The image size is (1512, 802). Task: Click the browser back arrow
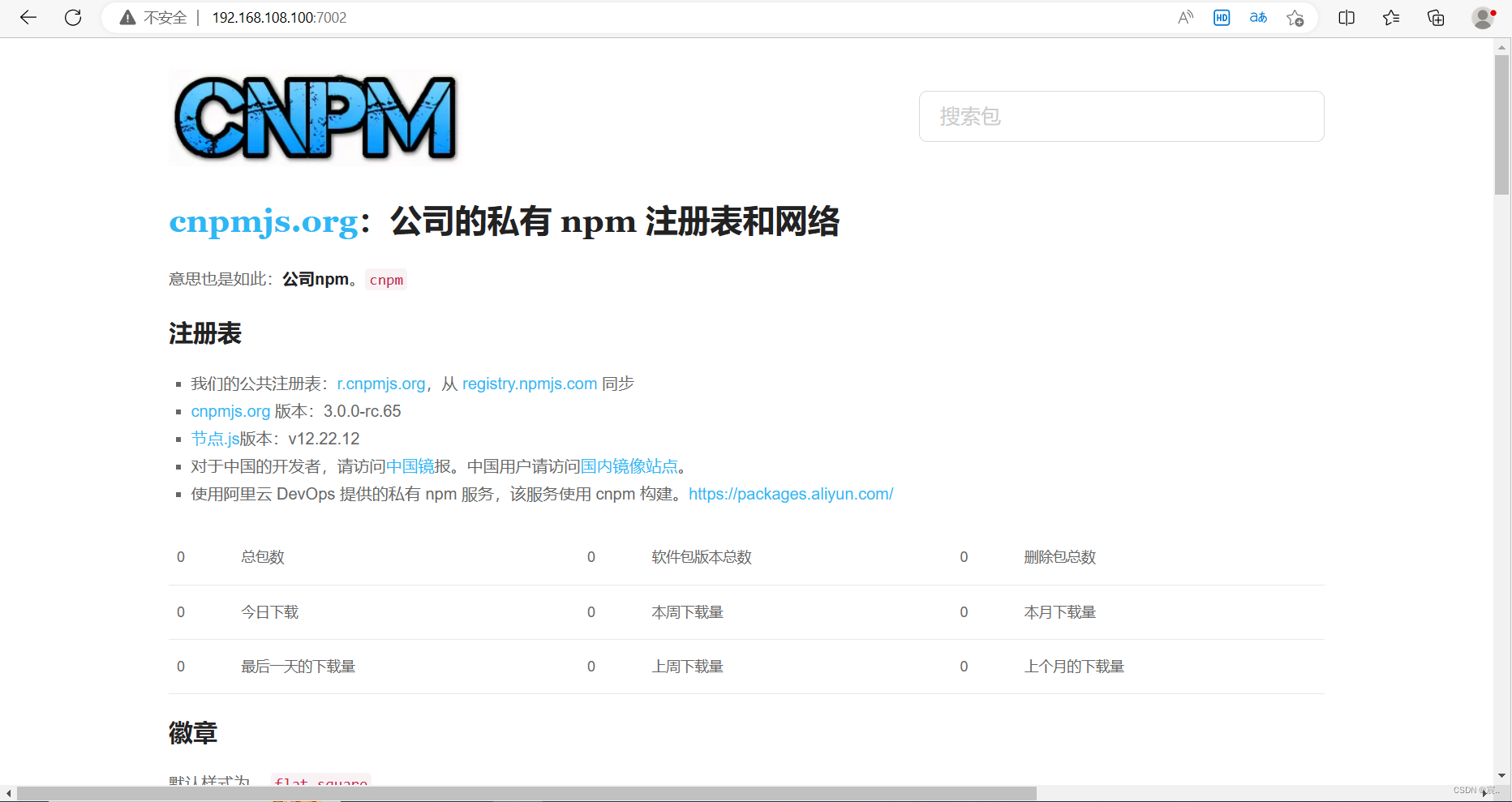(28, 17)
